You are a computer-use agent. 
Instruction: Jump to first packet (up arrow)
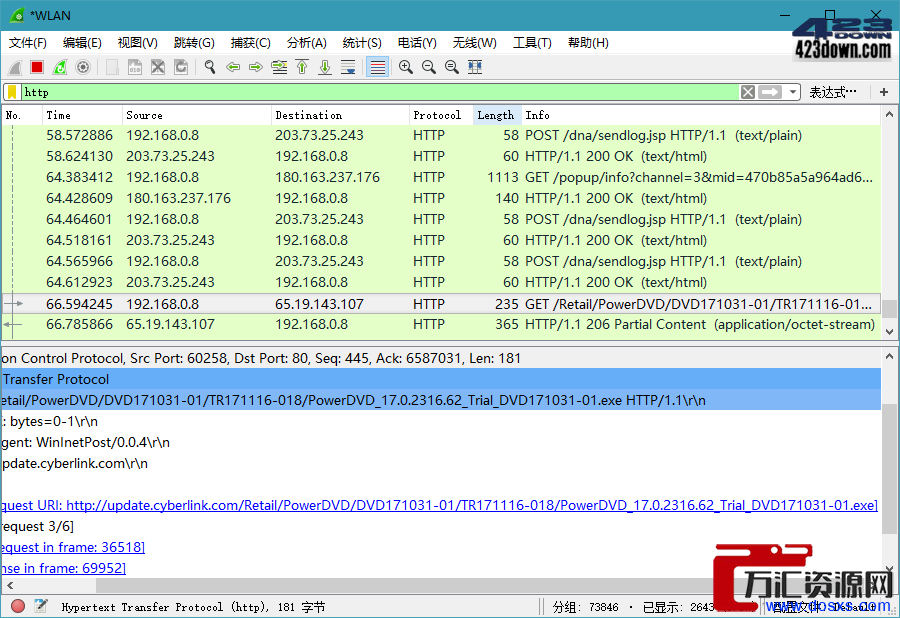coord(302,67)
